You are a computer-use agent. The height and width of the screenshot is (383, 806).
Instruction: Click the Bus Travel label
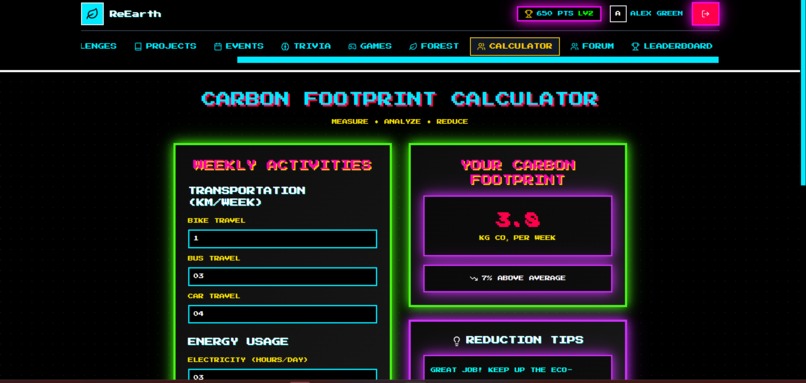pos(214,259)
